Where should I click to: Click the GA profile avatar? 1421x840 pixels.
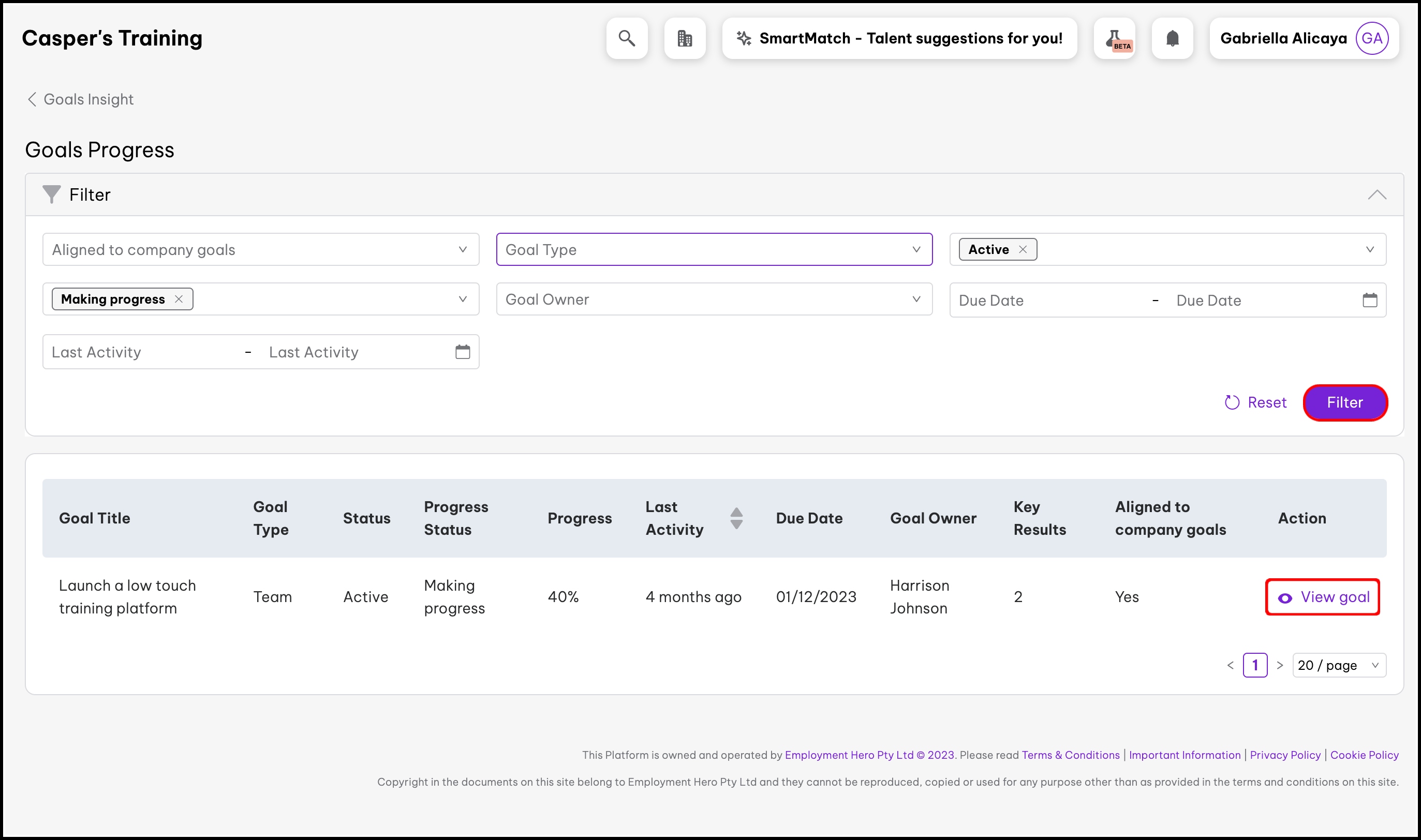[x=1371, y=38]
